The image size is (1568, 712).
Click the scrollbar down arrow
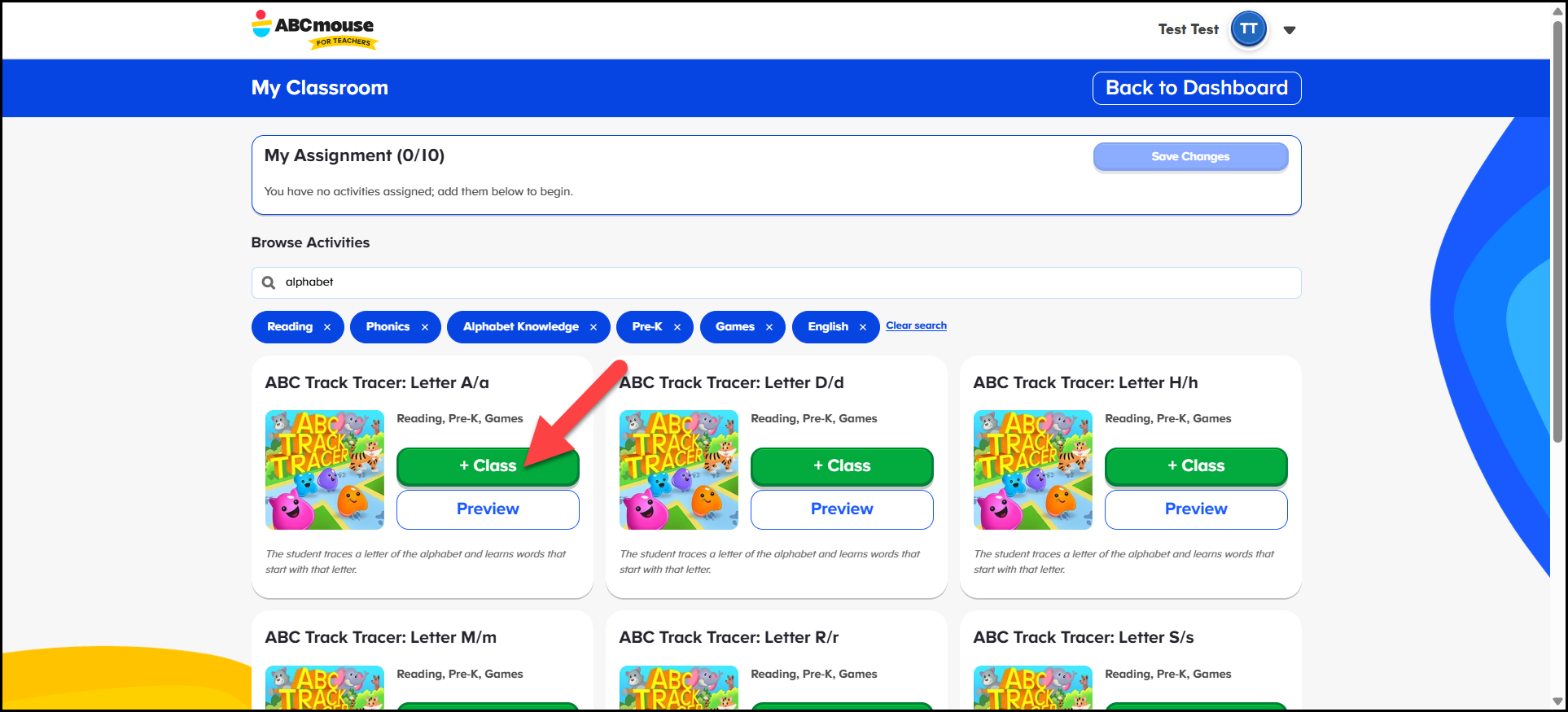click(x=1558, y=701)
